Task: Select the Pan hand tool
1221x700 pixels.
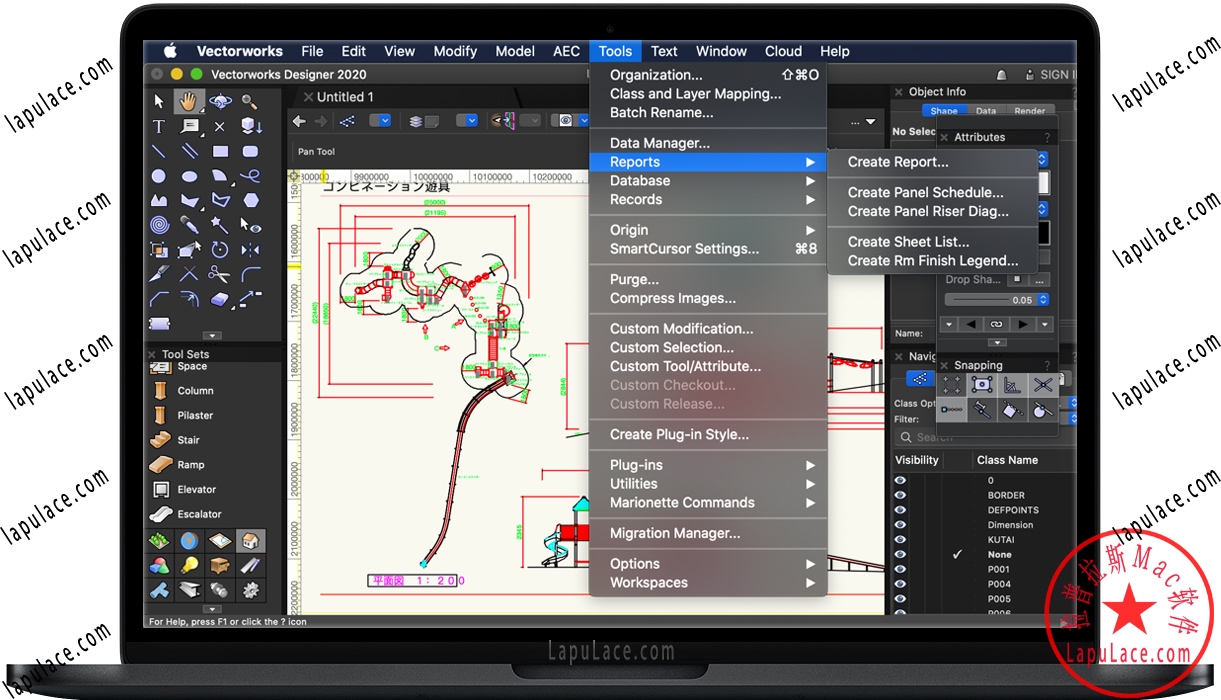Action: (x=189, y=101)
